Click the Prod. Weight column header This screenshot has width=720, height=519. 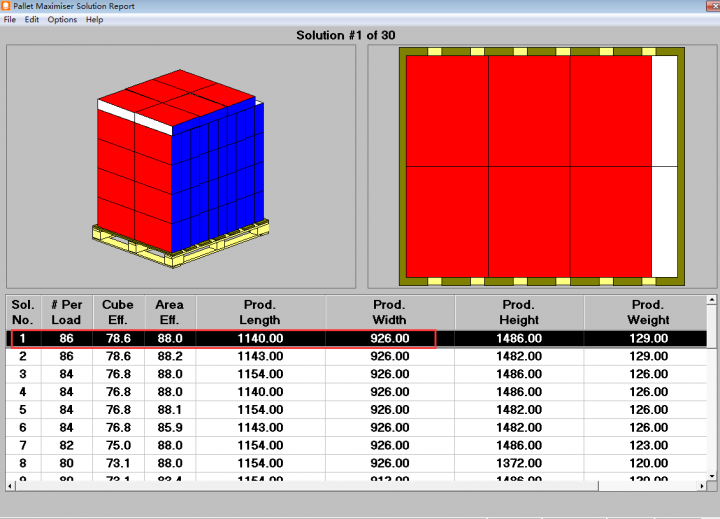(x=648, y=312)
